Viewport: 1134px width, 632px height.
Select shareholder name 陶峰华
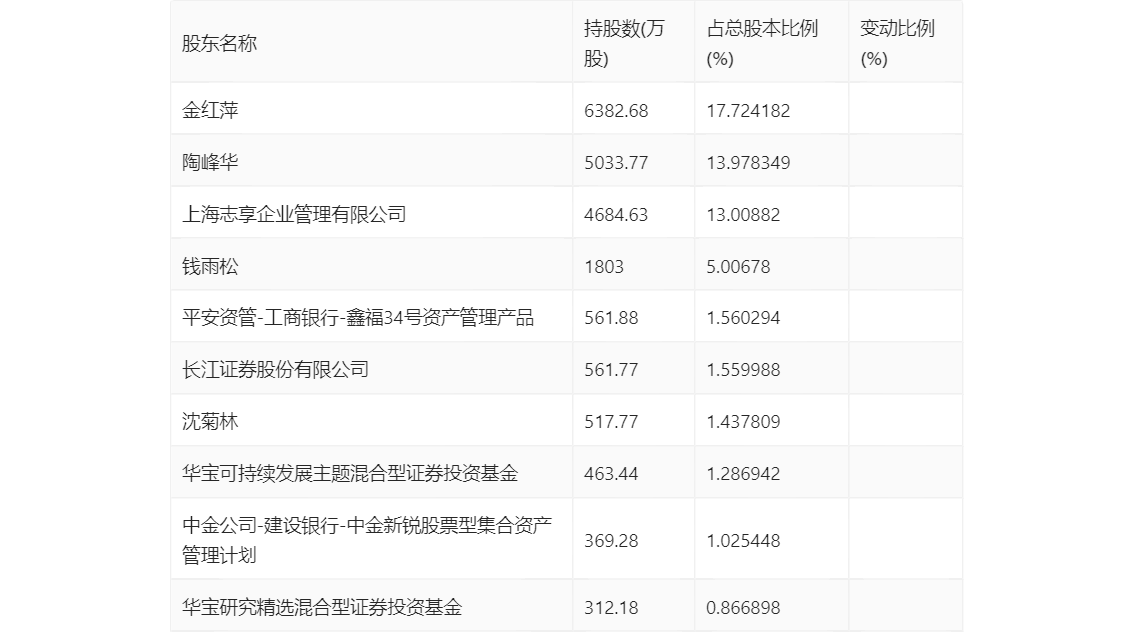click(x=210, y=163)
